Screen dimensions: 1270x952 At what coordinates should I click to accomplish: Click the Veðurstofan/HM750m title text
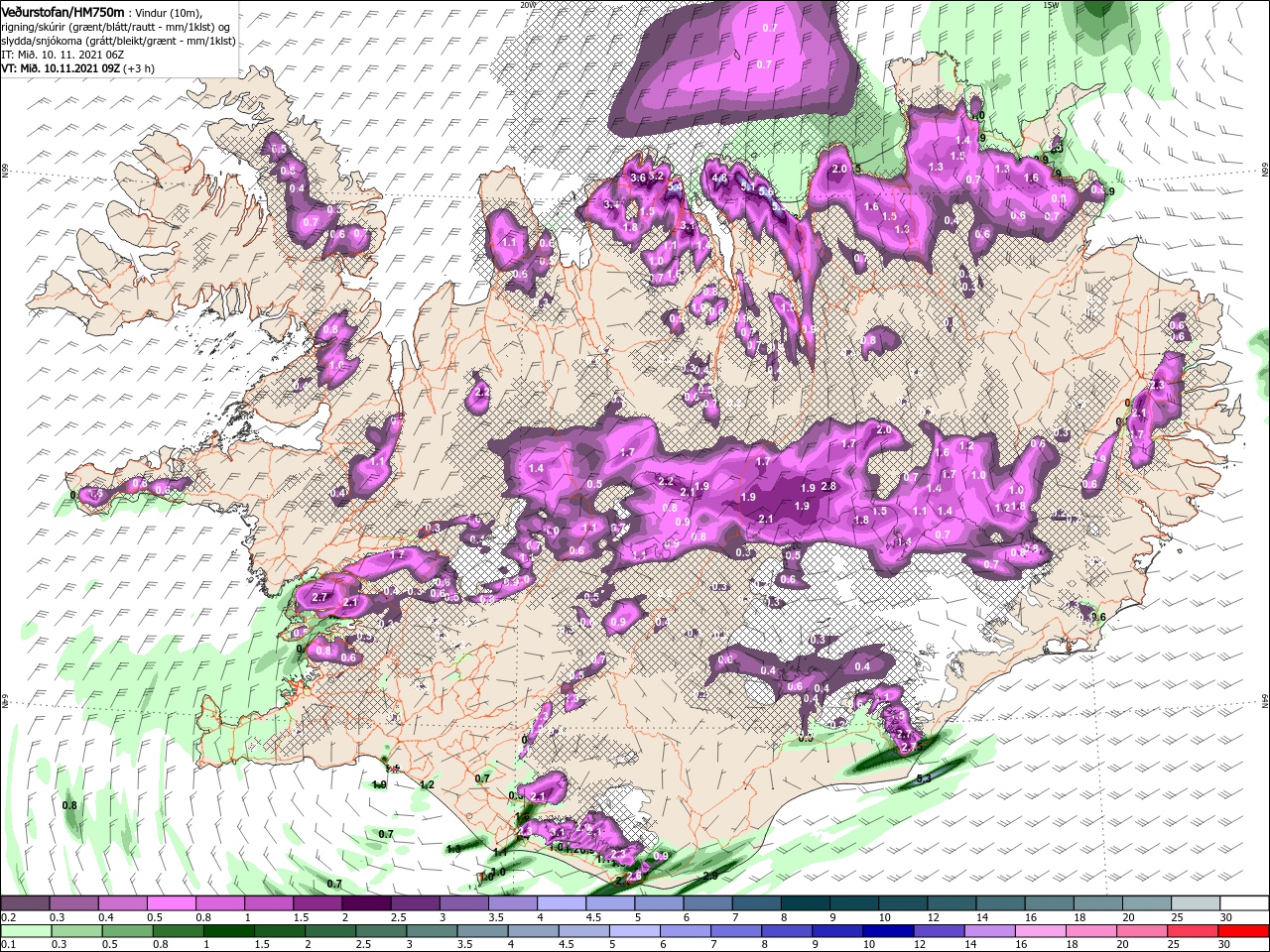click(x=63, y=11)
